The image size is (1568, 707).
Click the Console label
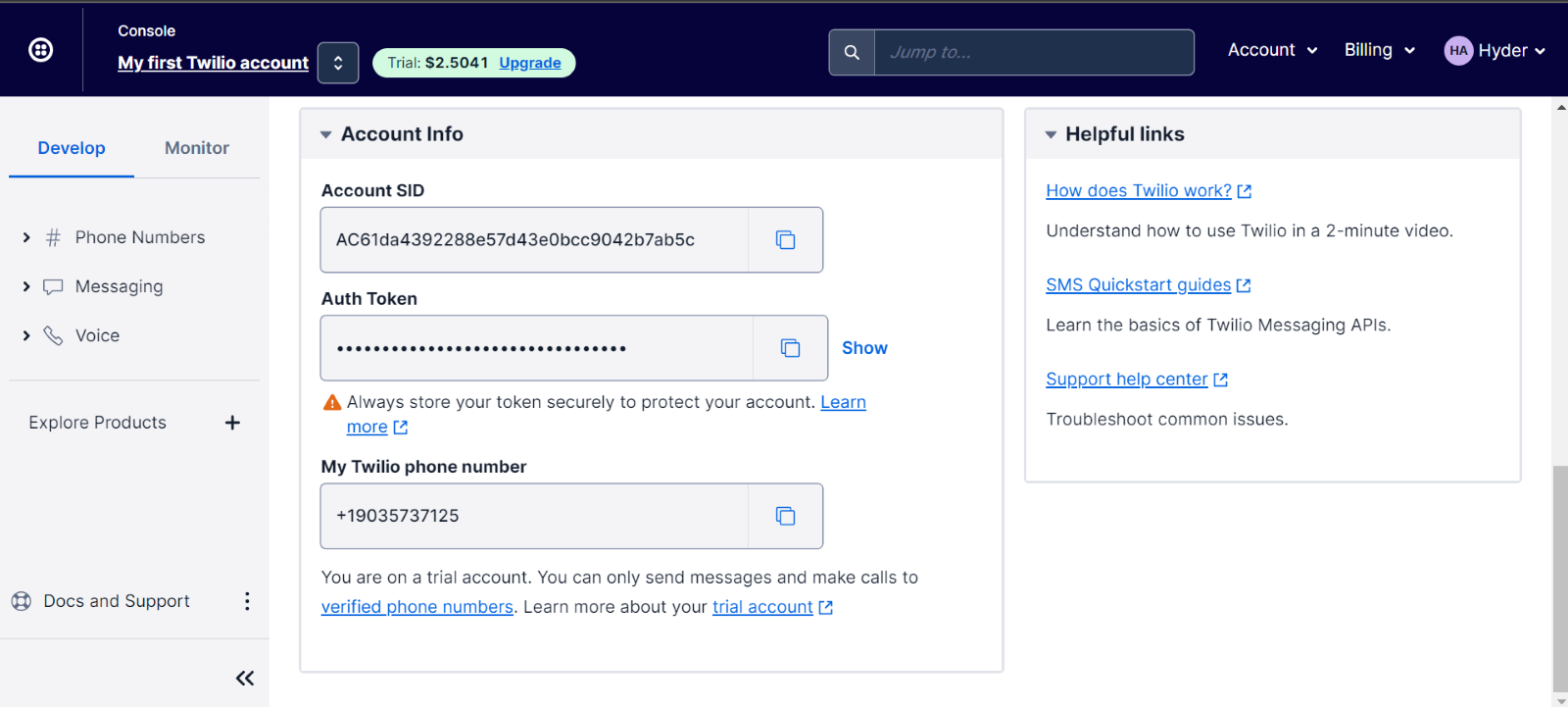[x=147, y=31]
